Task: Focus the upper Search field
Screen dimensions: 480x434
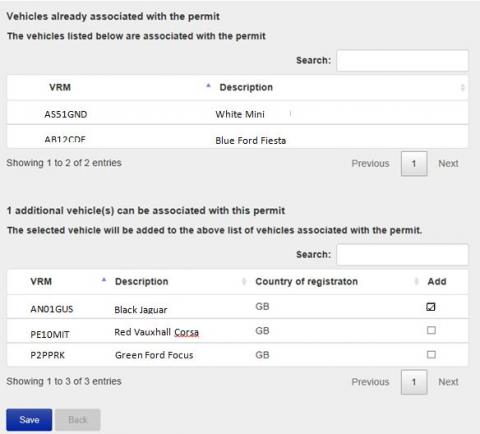Action: tap(402, 61)
